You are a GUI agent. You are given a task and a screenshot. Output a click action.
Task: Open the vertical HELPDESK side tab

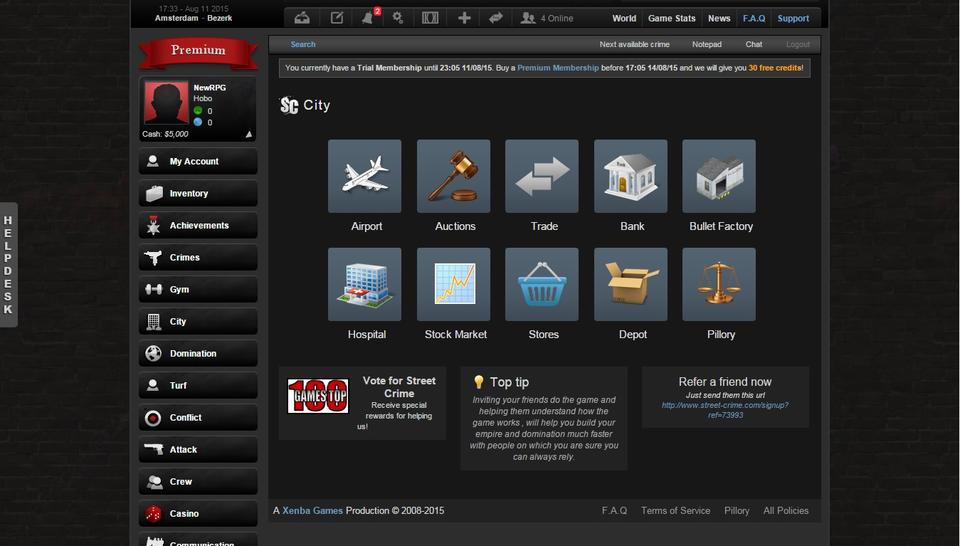click(x=8, y=264)
